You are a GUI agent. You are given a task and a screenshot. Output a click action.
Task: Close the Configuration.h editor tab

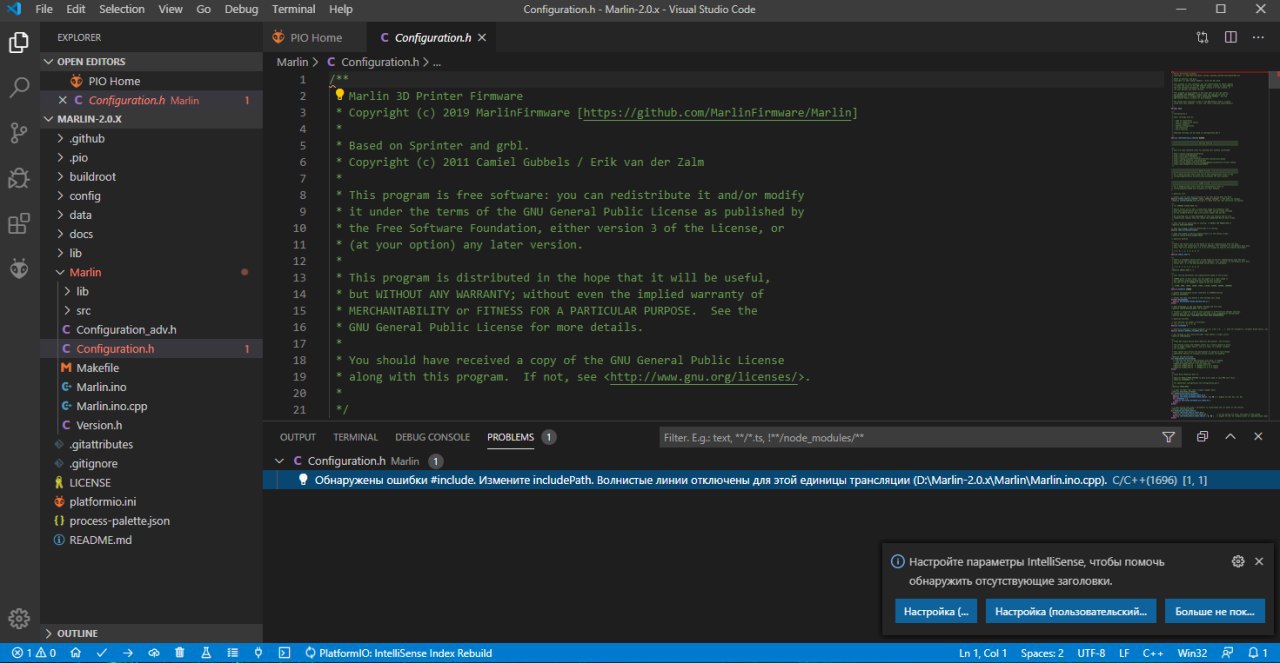coord(483,38)
